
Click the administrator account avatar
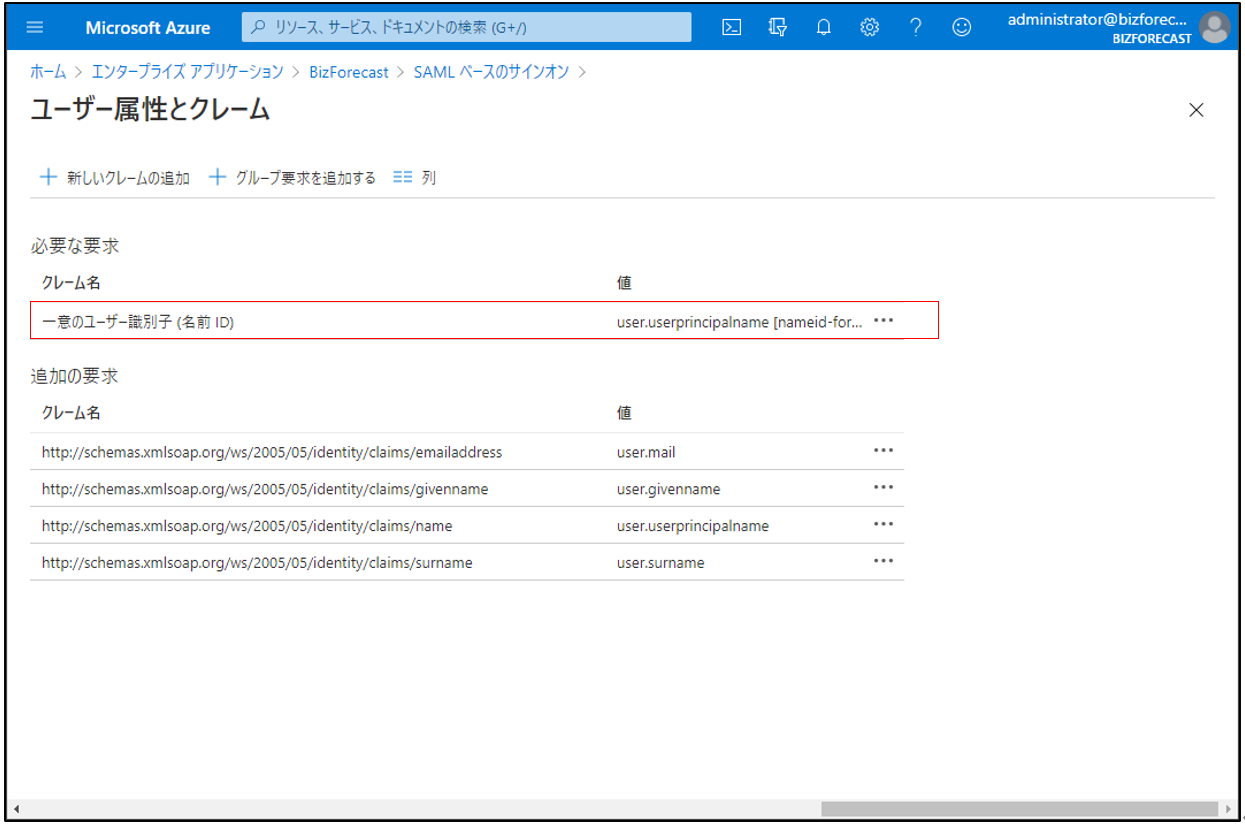coord(1215,27)
